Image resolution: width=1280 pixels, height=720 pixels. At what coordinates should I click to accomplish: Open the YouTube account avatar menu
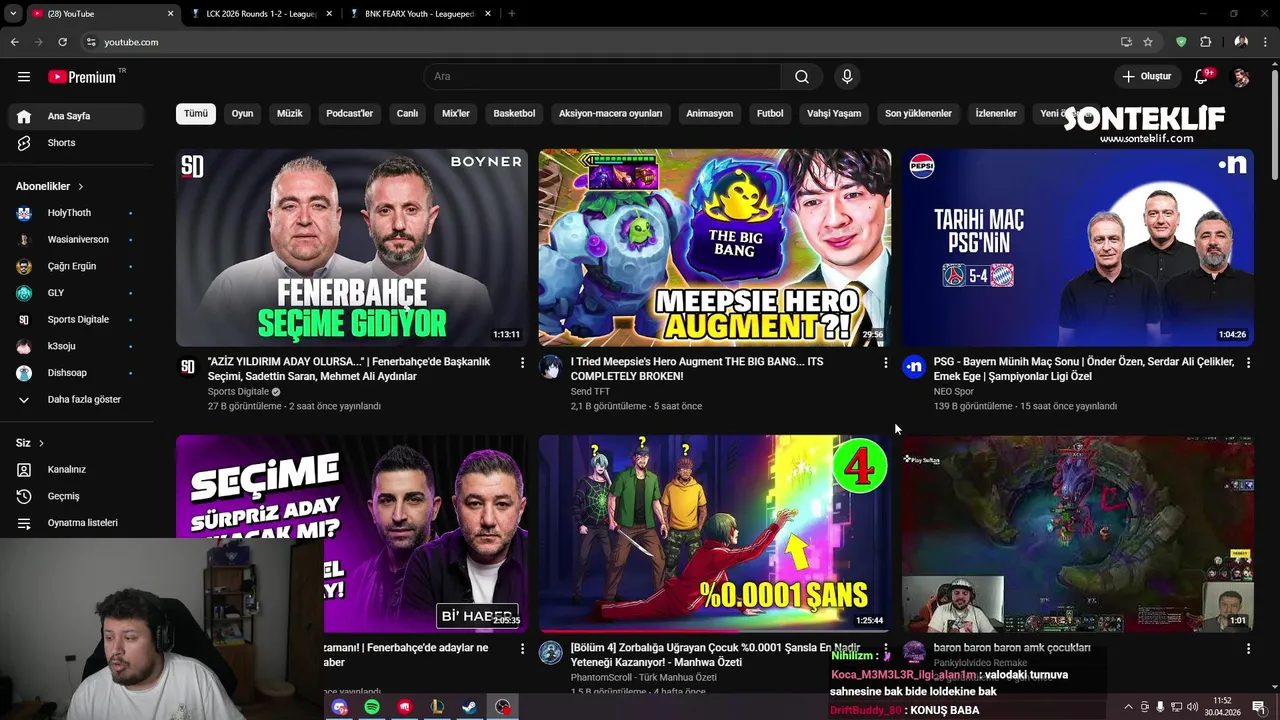[x=1241, y=77]
